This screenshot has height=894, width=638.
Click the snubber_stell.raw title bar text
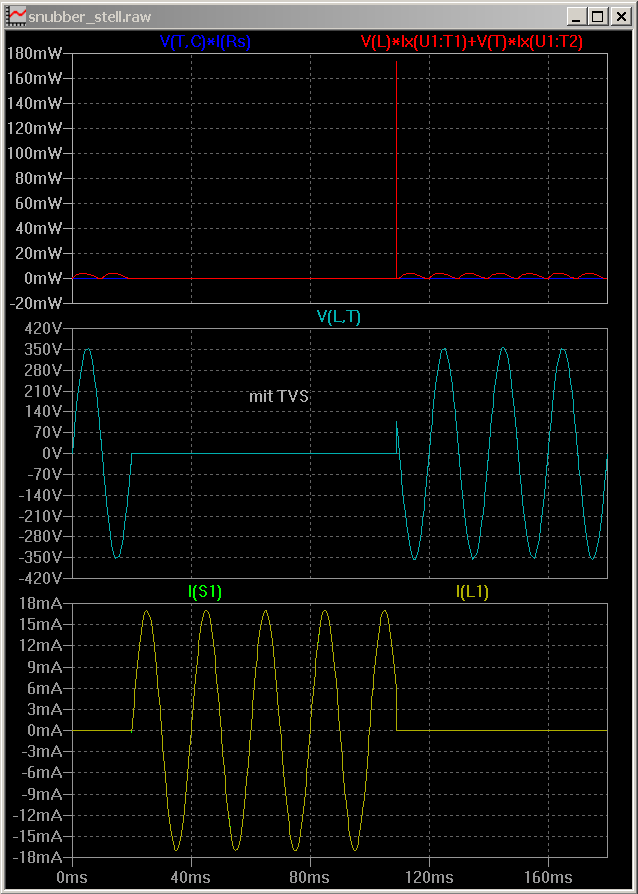pyautogui.click(x=90, y=17)
